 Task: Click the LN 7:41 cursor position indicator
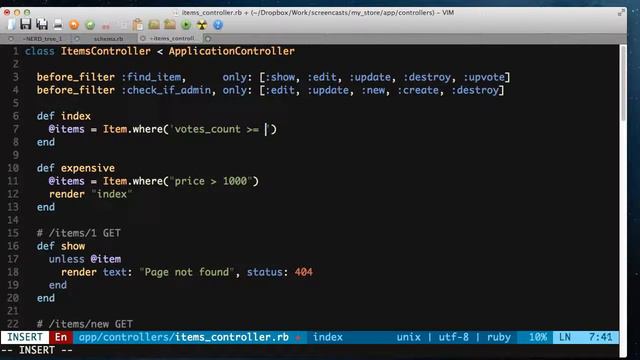[586, 337]
